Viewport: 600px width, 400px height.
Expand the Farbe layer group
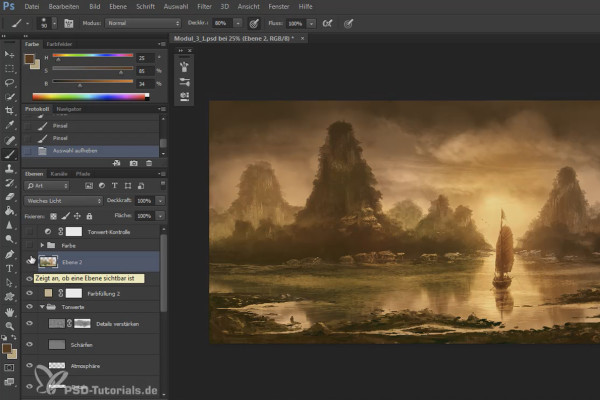click(x=42, y=245)
